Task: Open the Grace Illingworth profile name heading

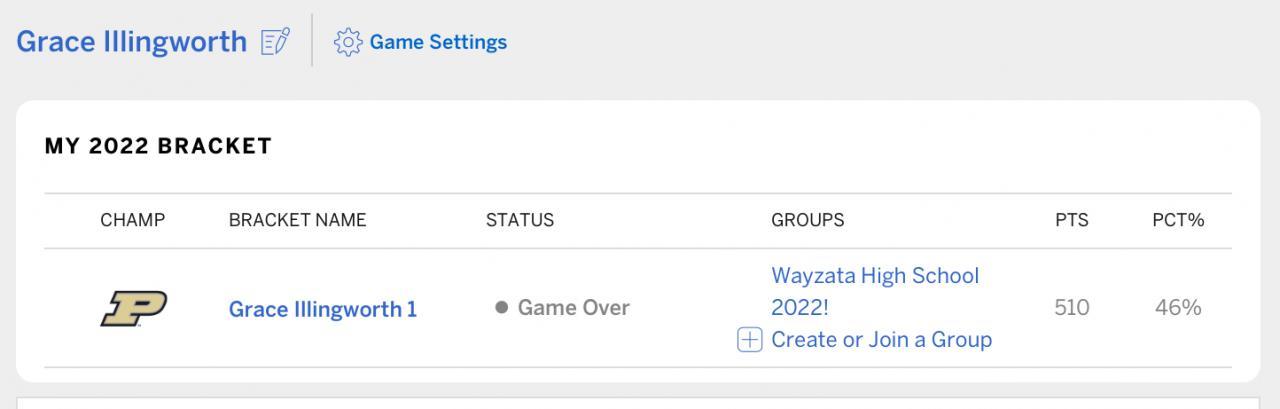Action: click(x=131, y=42)
